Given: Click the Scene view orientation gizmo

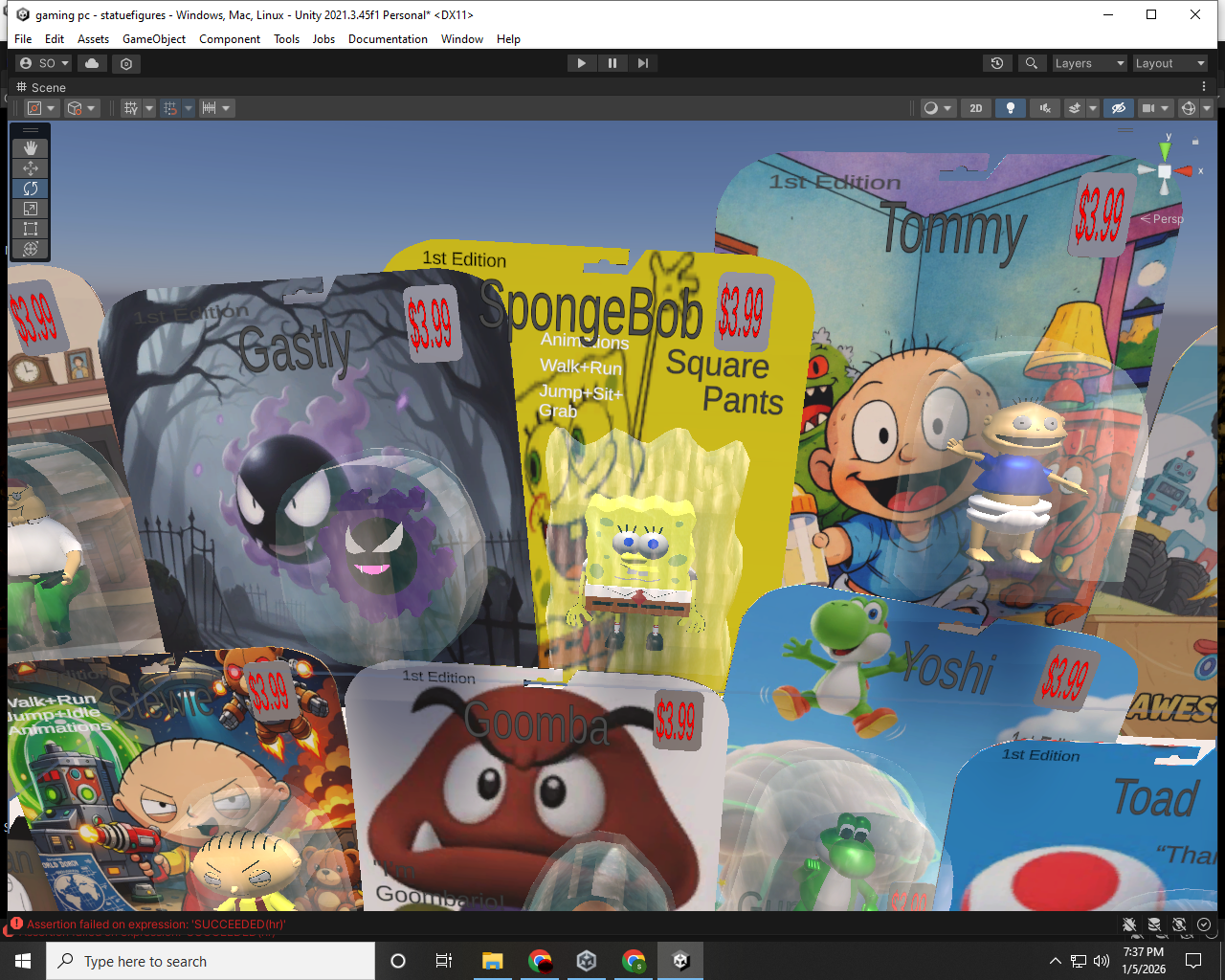Looking at the screenshot, I should pyautogui.click(x=1165, y=171).
